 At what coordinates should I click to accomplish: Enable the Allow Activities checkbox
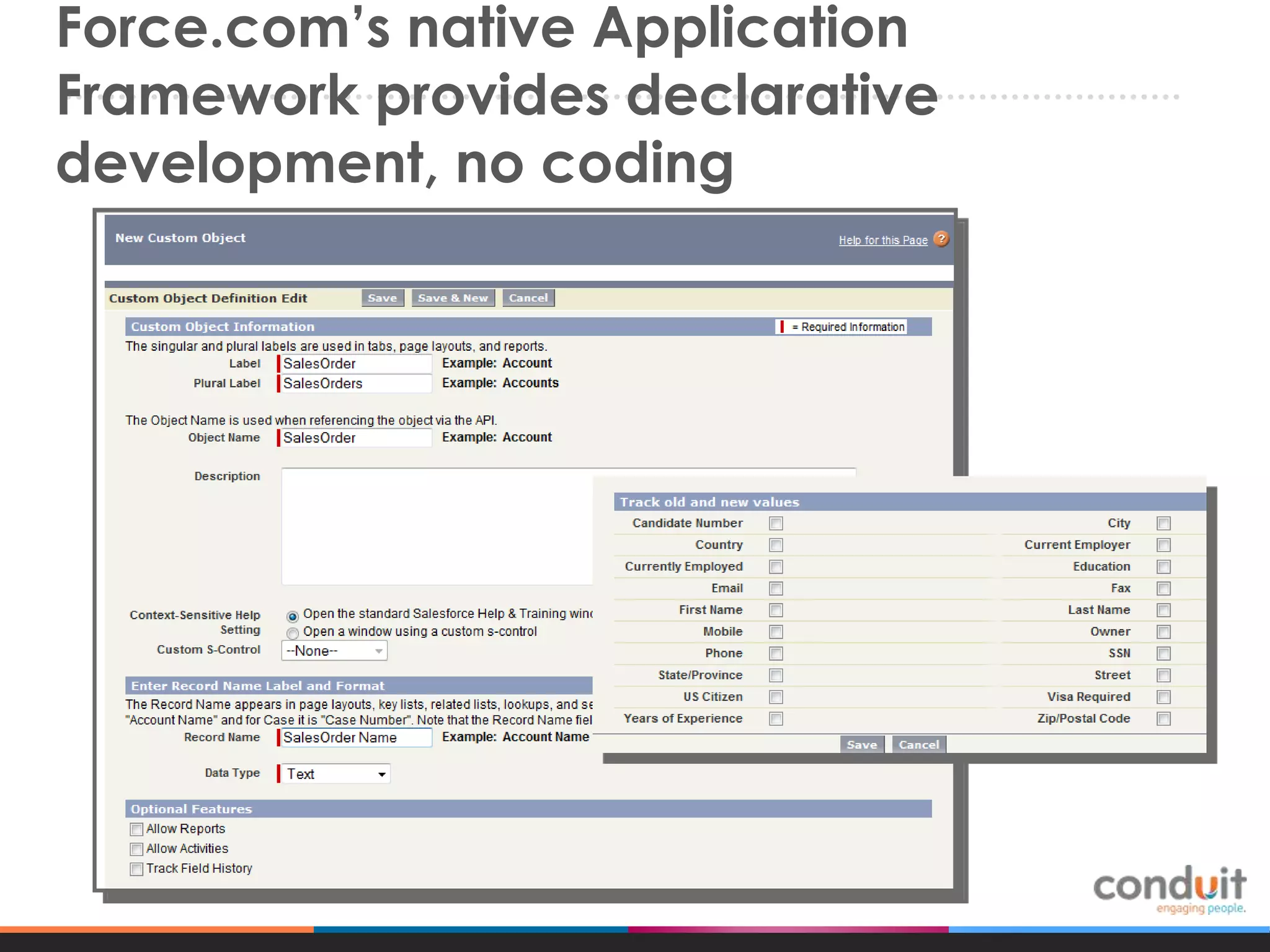point(136,849)
